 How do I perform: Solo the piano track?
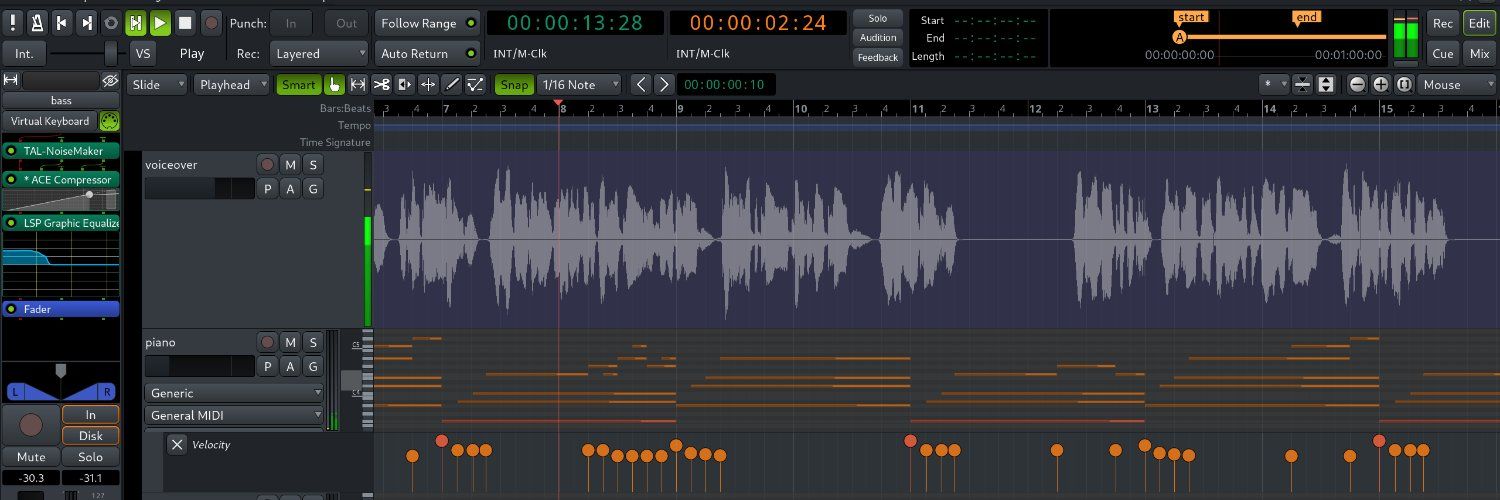(312, 343)
